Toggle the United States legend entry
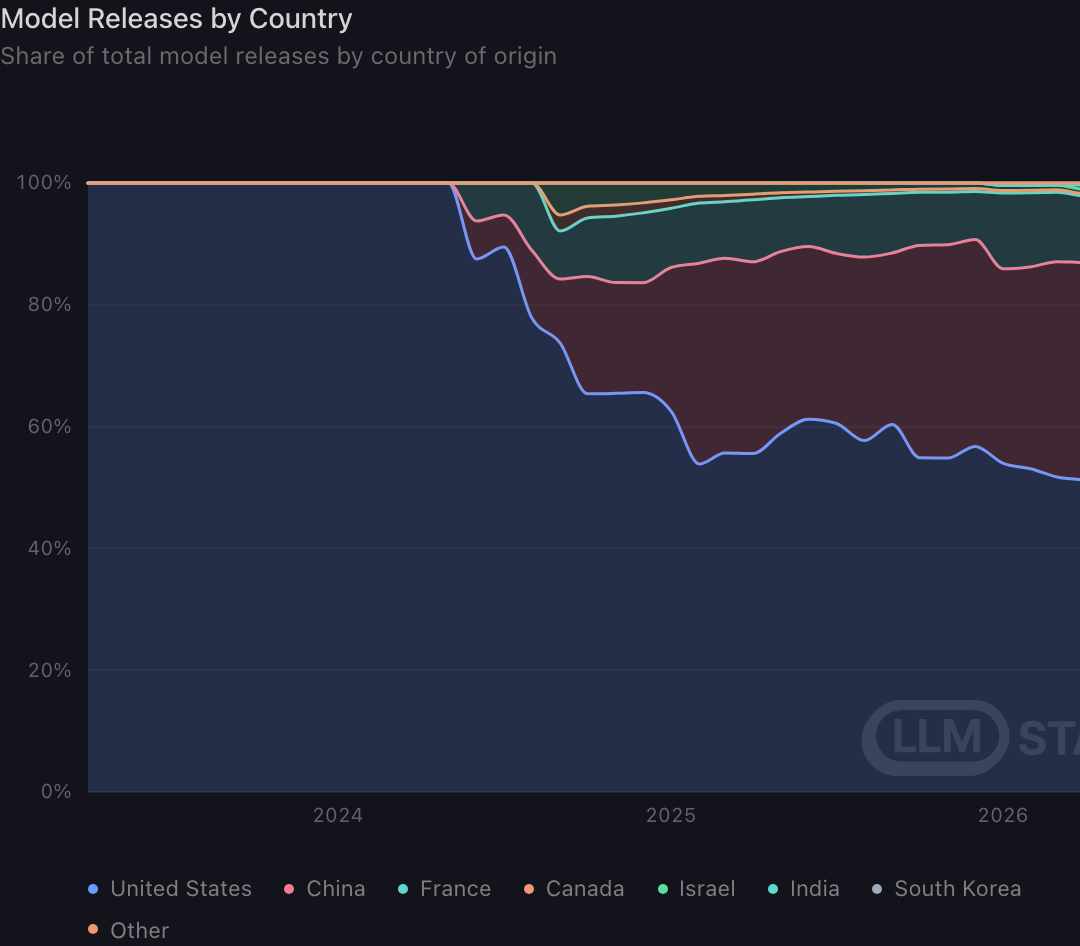Viewport: 1080px width, 946px height. [170, 889]
